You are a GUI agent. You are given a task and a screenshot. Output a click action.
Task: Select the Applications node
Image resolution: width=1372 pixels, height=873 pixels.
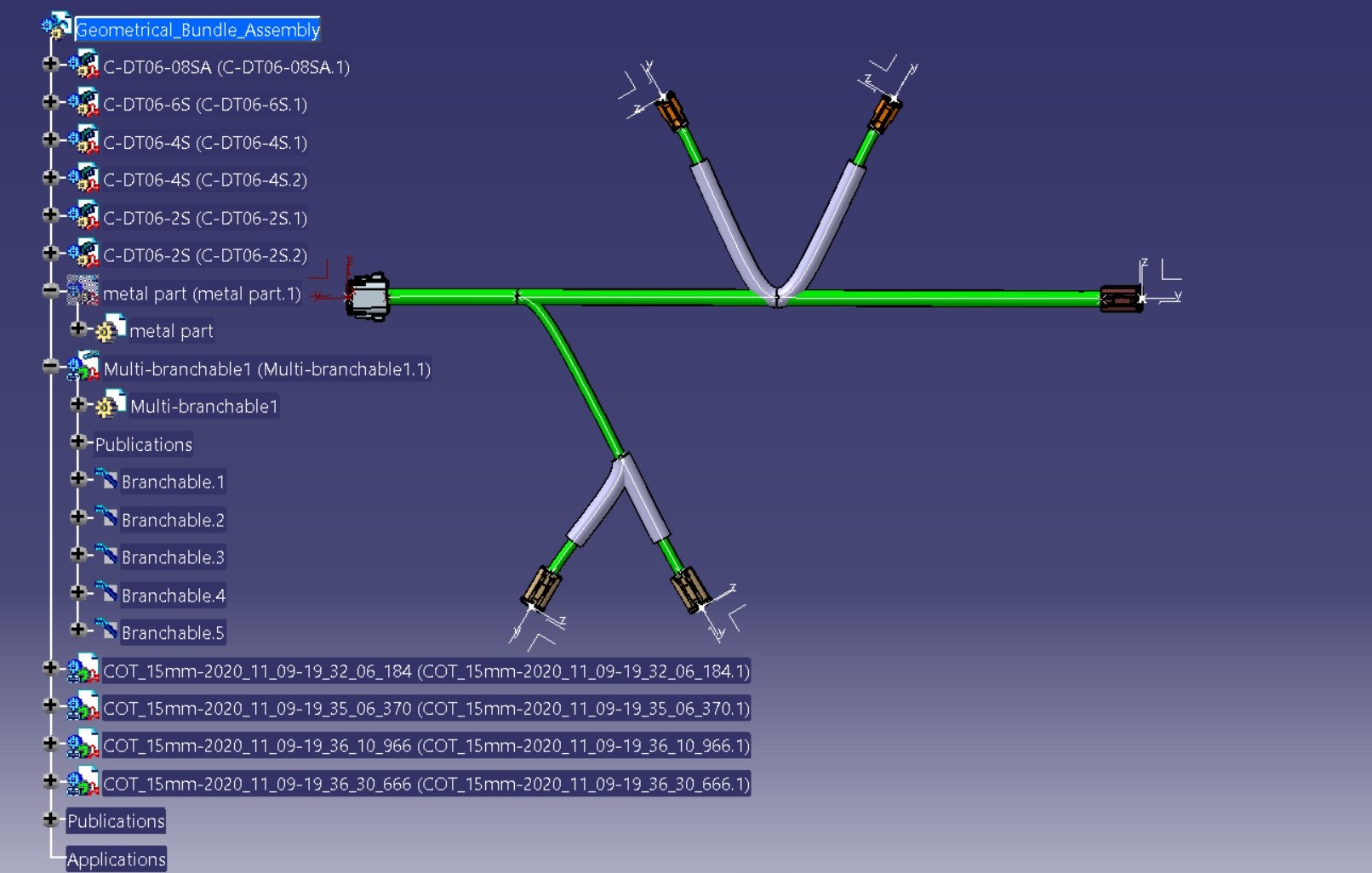(x=117, y=859)
